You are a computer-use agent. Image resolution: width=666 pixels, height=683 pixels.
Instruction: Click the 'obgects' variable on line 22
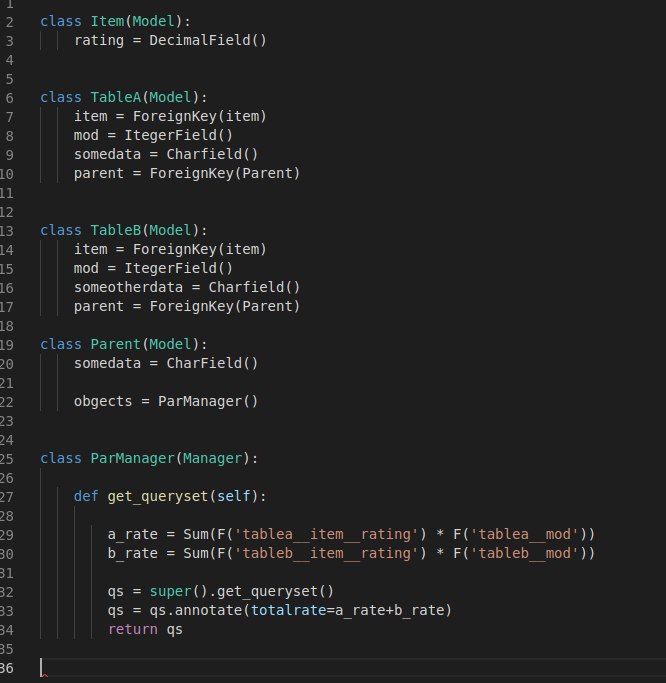103,401
